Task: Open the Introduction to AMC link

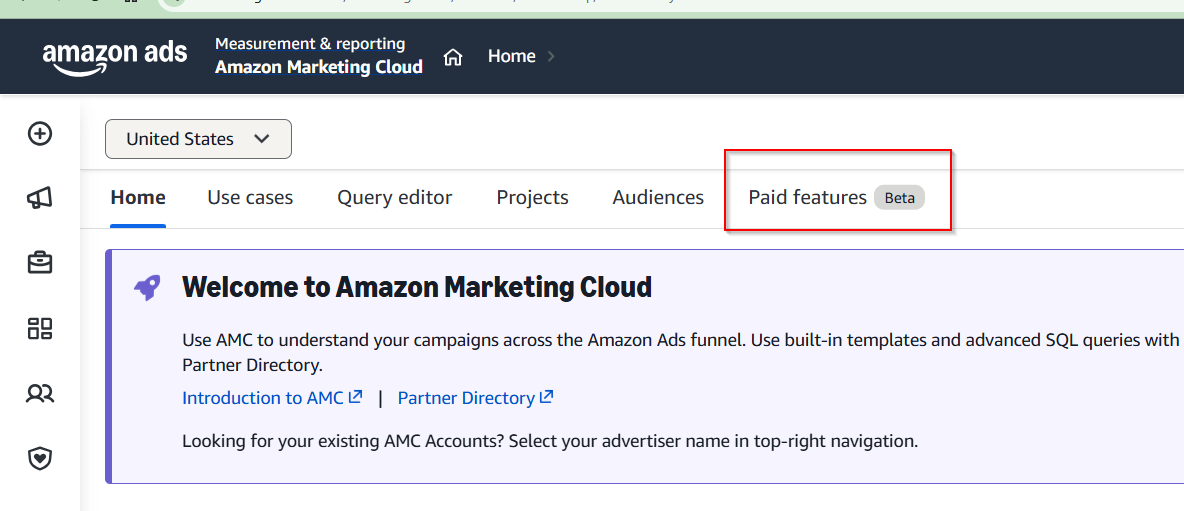Action: (273, 398)
